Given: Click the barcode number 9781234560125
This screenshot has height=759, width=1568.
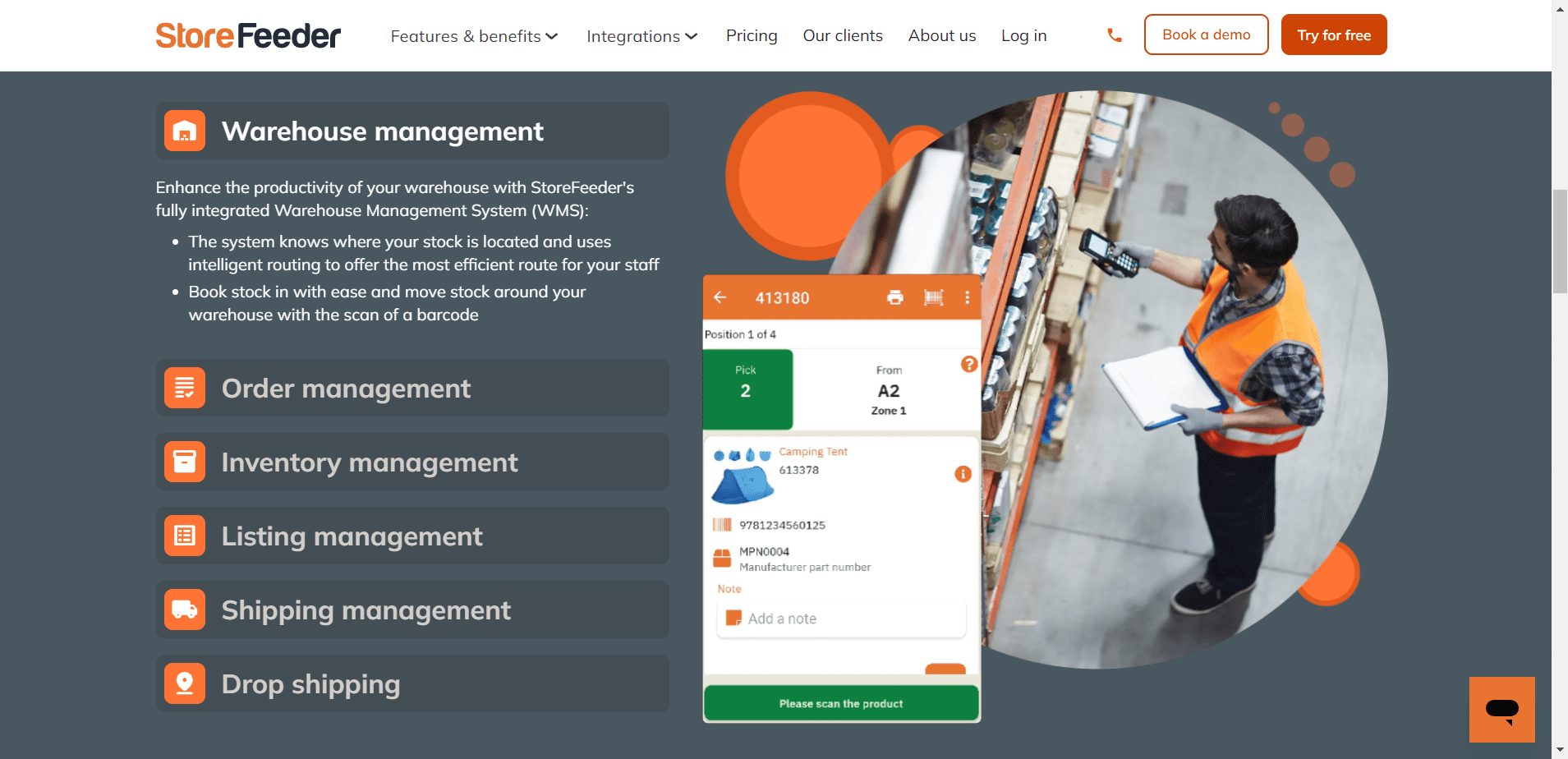Looking at the screenshot, I should (782, 525).
